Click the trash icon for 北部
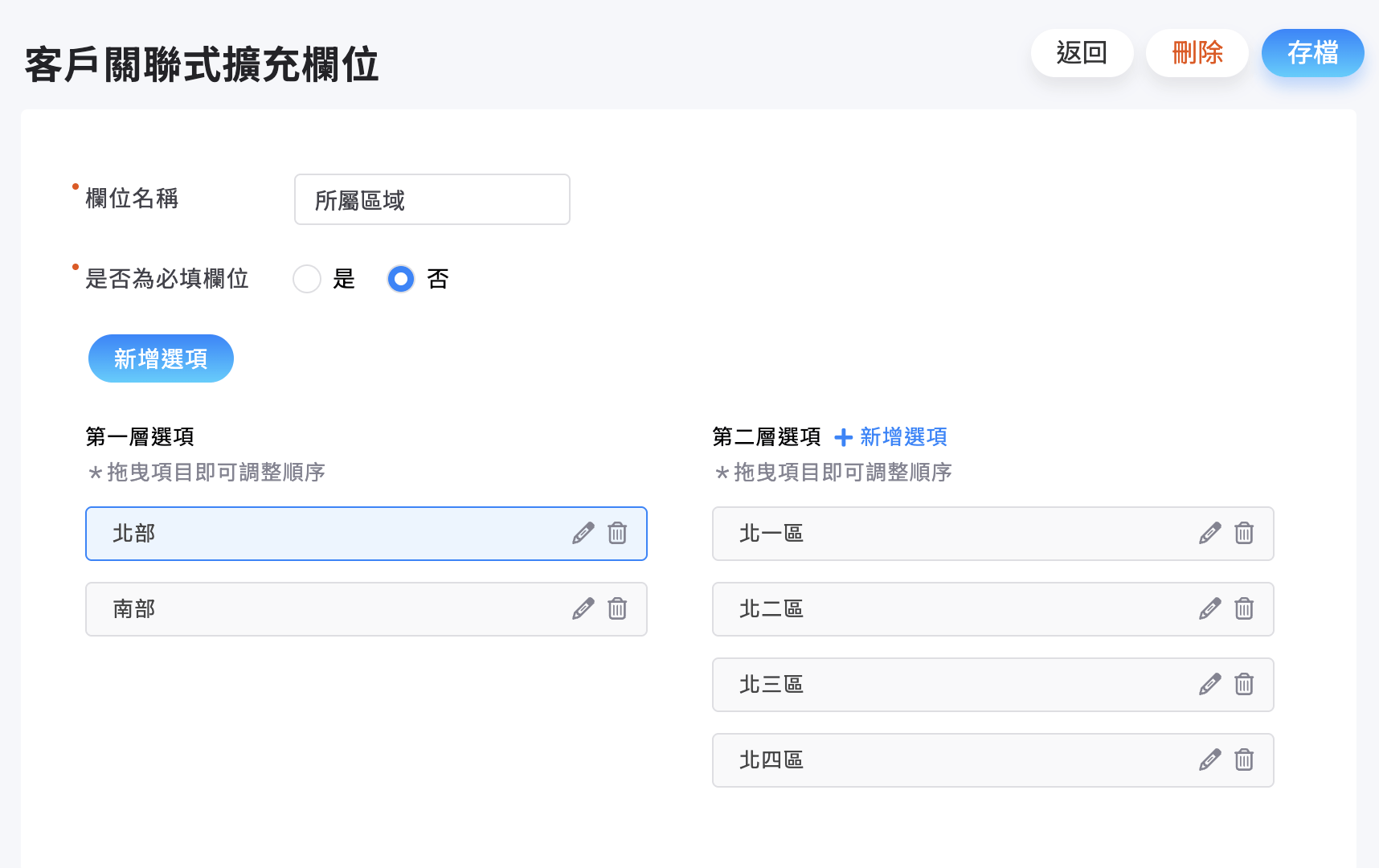This screenshot has width=1379, height=868. (x=616, y=533)
